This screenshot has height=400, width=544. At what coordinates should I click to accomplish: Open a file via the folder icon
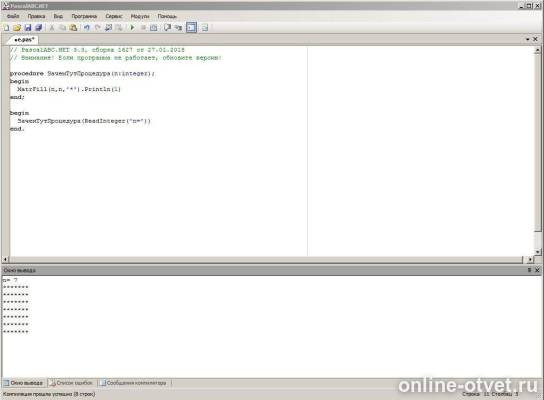pyautogui.click(x=17, y=28)
